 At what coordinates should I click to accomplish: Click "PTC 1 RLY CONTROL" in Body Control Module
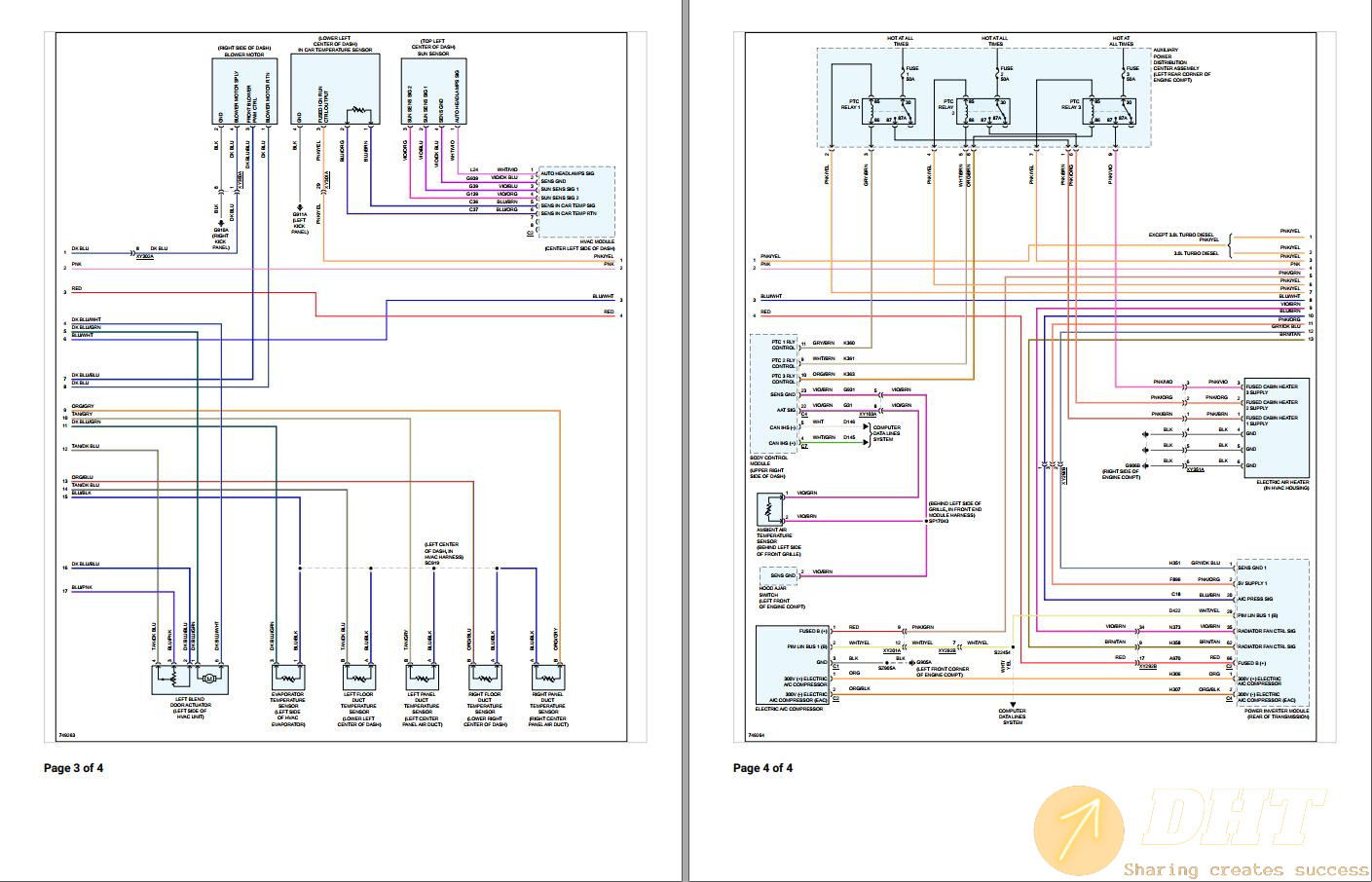pyautogui.click(x=785, y=345)
